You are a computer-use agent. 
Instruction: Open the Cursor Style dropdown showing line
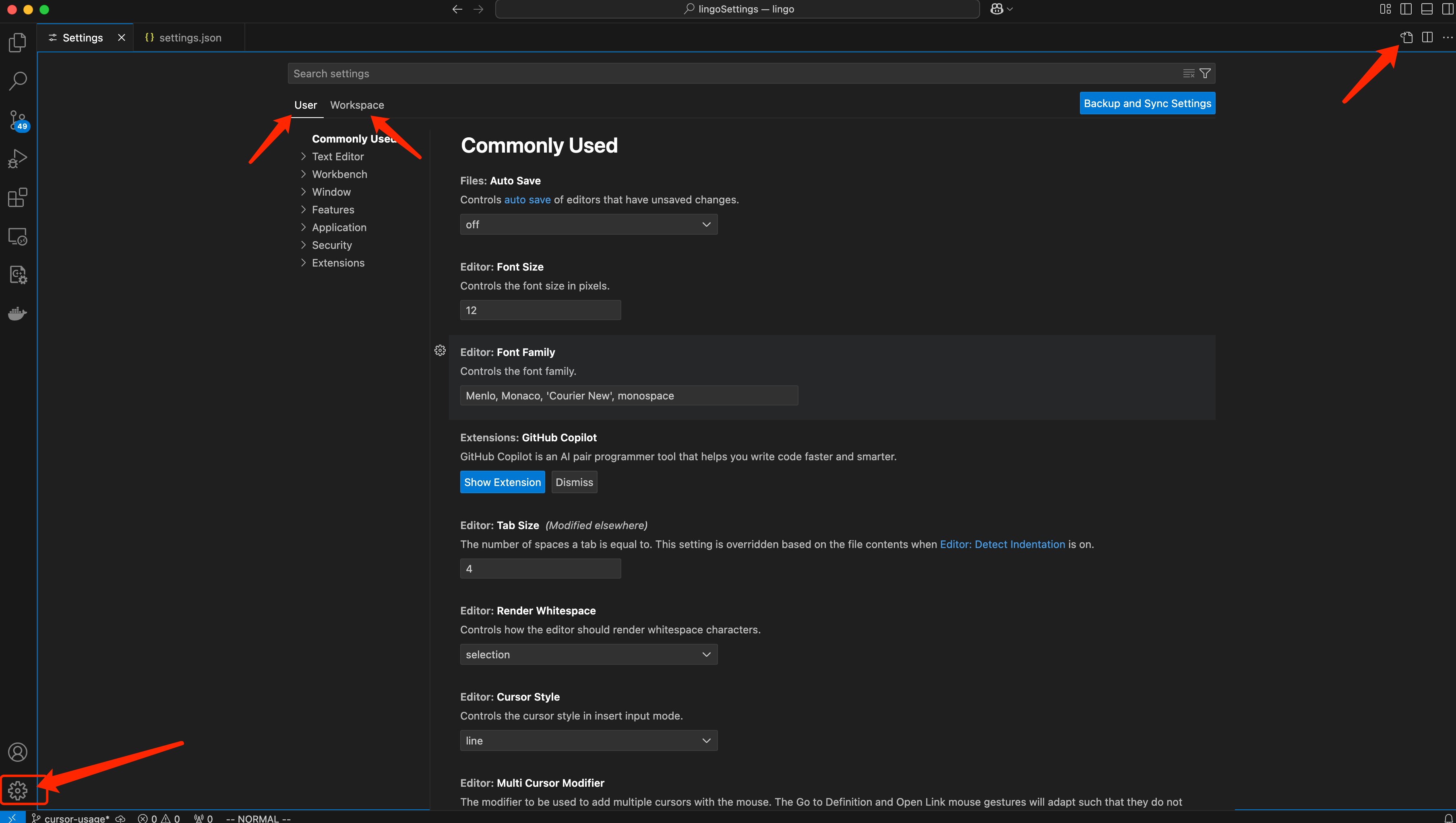point(588,740)
